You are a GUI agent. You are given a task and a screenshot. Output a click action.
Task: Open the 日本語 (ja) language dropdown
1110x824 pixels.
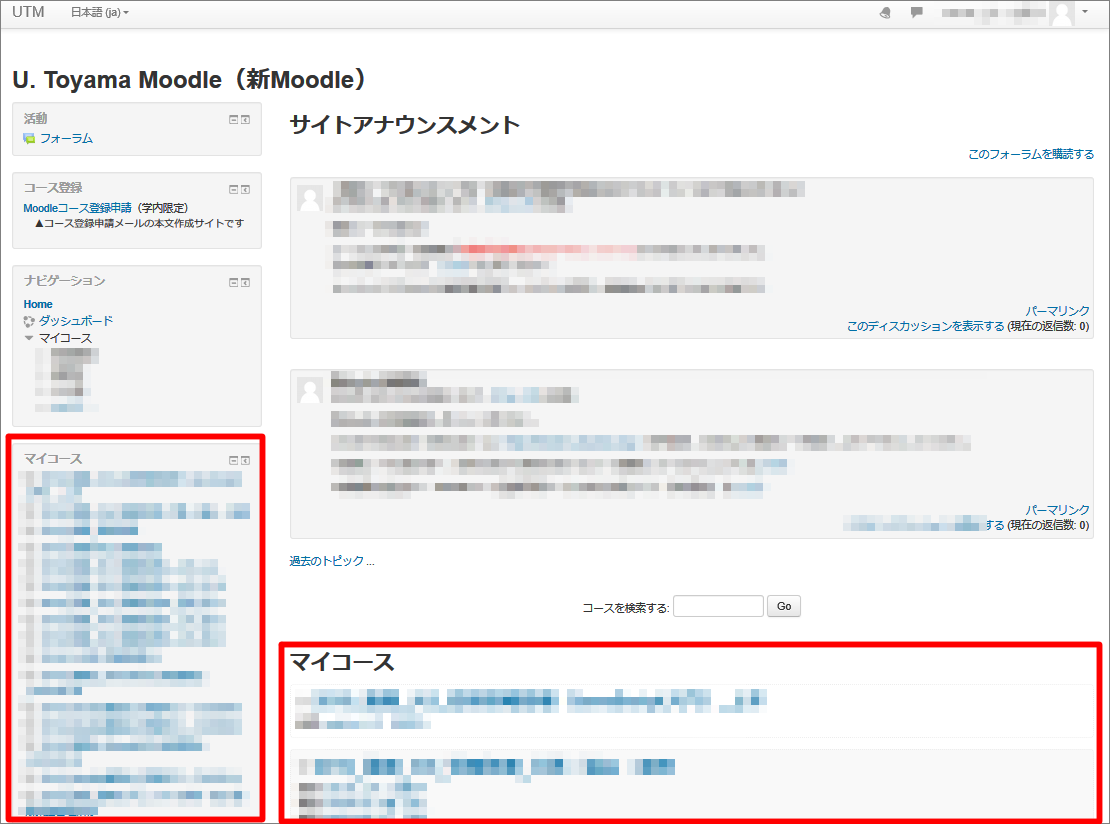pyautogui.click(x=100, y=12)
